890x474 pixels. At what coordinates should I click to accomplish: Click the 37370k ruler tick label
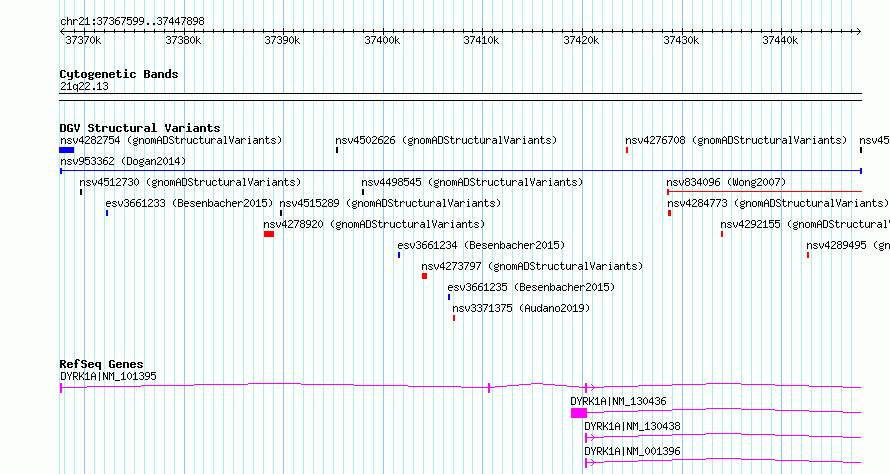[x=83, y=40]
